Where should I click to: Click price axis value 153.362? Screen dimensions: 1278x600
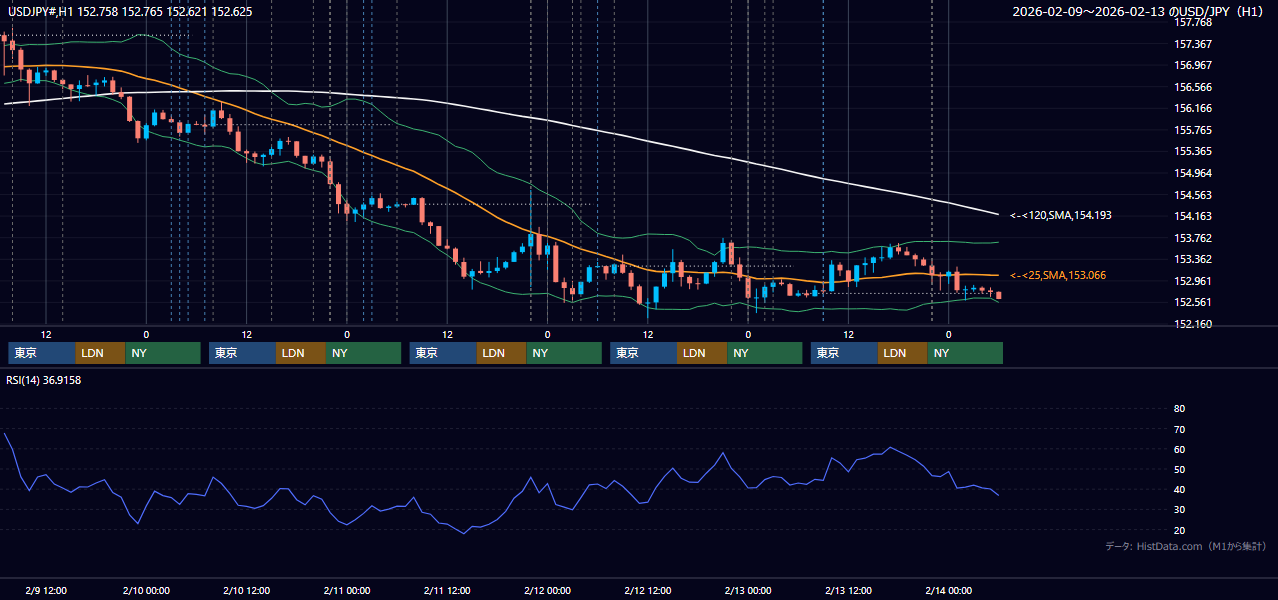[x=1193, y=259]
